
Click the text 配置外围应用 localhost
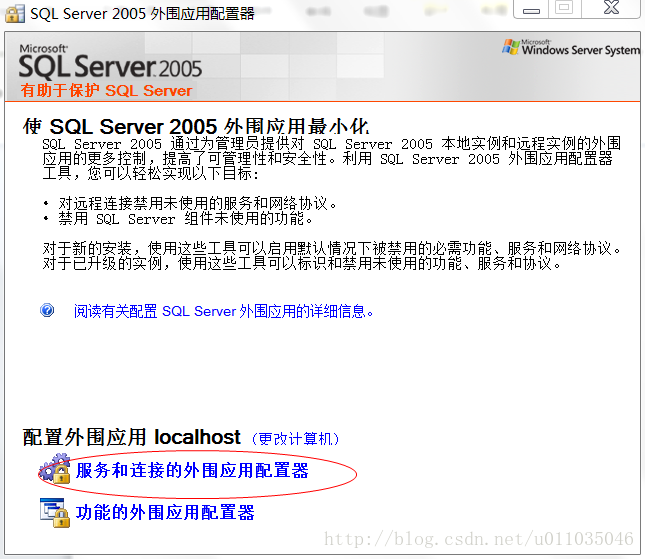(x=132, y=437)
